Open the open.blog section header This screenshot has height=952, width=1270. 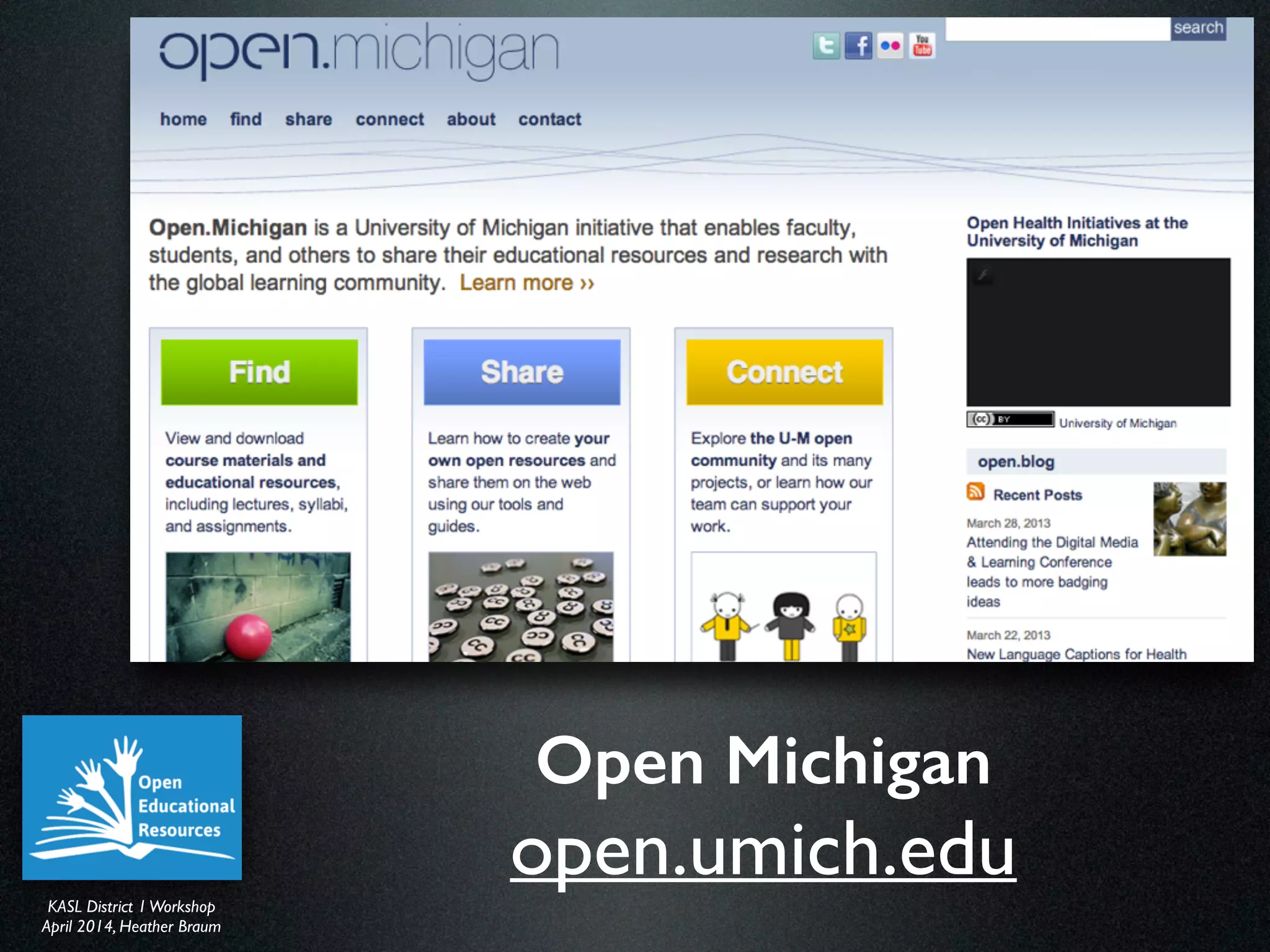click(x=1096, y=462)
